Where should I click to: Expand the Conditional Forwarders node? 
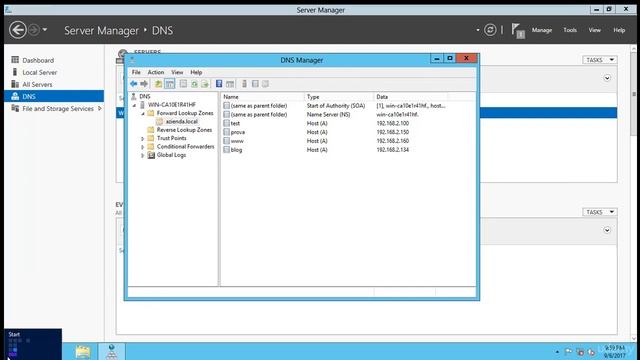pyautogui.click(x=142, y=147)
